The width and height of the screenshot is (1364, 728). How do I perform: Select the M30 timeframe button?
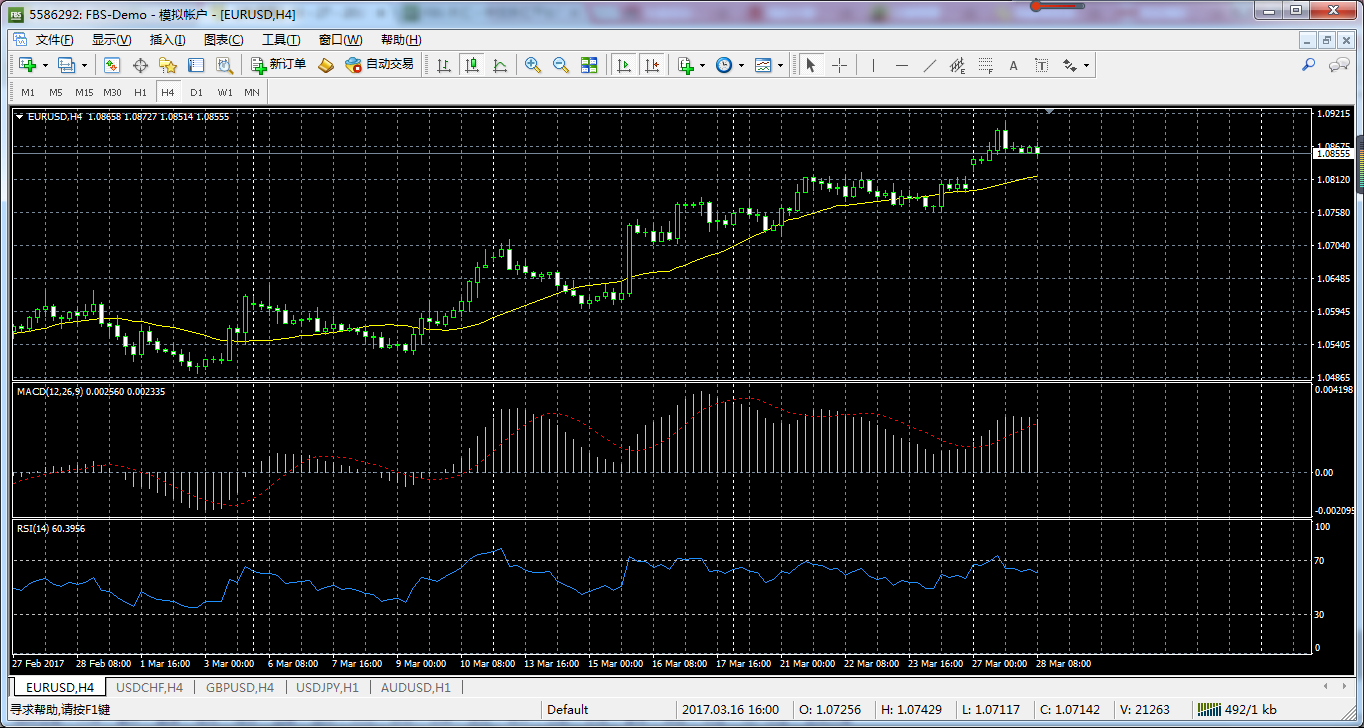(112, 92)
